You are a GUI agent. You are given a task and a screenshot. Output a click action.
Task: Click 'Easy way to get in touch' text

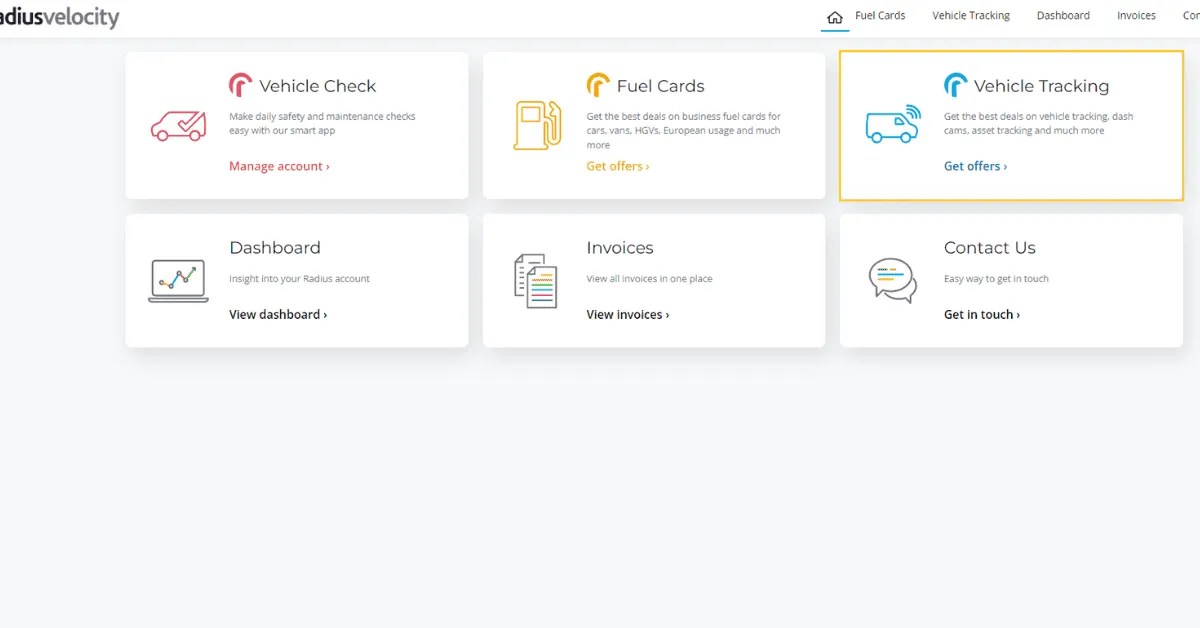click(996, 279)
